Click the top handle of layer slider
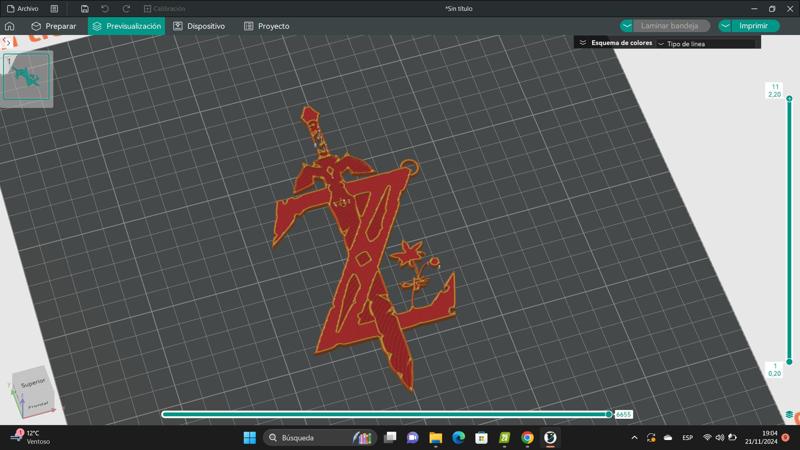This screenshot has height=450, width=800. [x=789, y=98]
